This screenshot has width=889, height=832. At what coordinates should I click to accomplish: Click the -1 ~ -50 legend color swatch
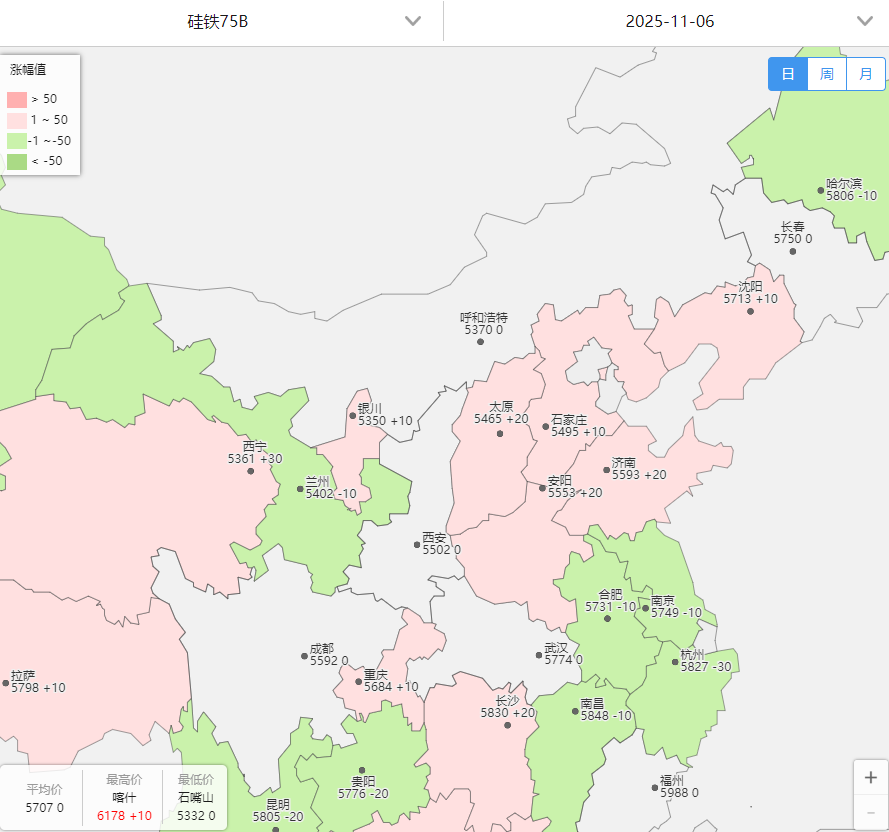click(17, 141)
